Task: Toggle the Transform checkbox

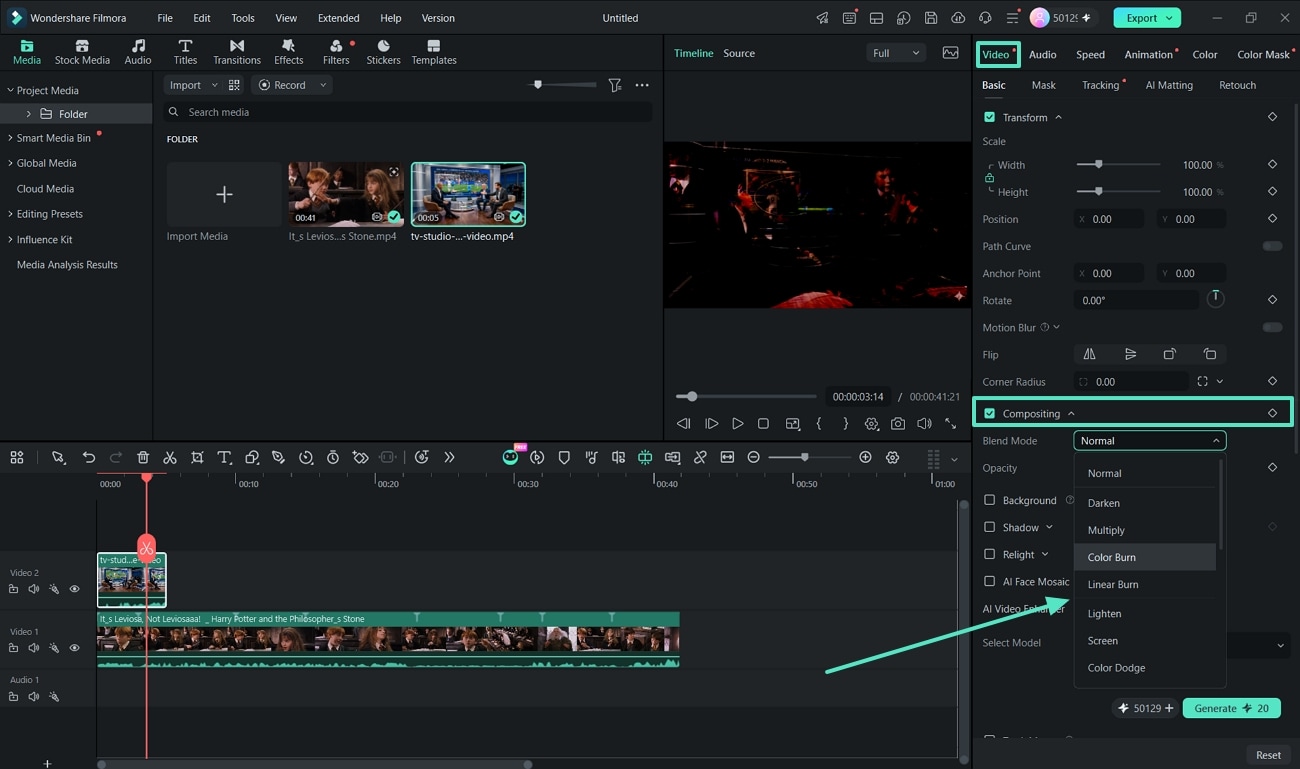Action: (990, 117)
